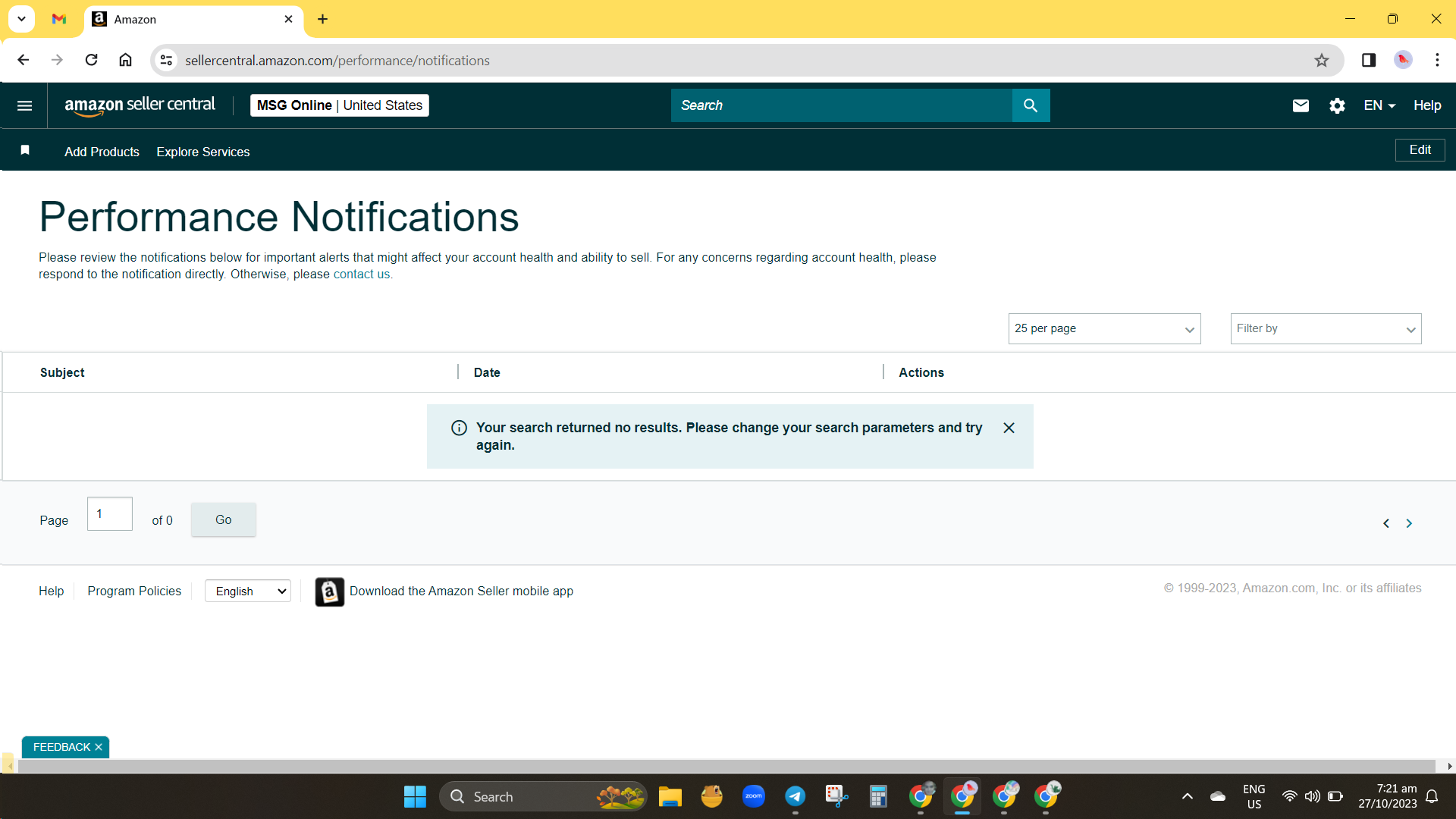1456x819 pixels.
Task: Open the English footer language selector
Action: (x=248, y=591)
